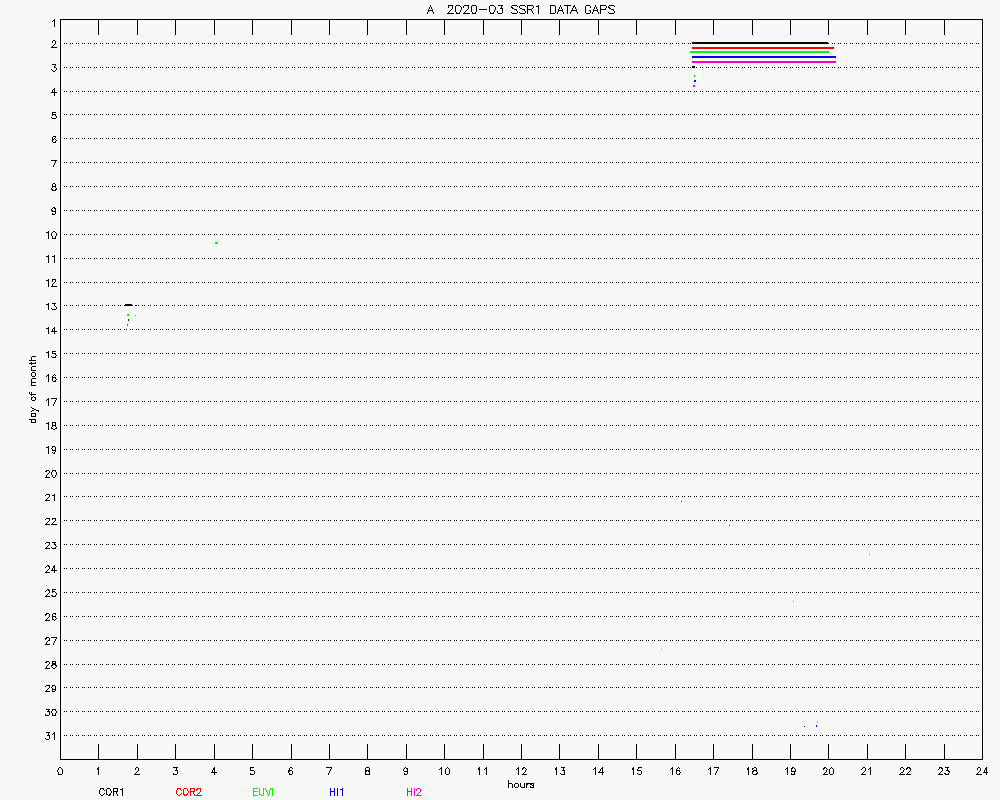Click the day 1 label on y-axis
This screenshot has width=1000, height=800.
51,20
